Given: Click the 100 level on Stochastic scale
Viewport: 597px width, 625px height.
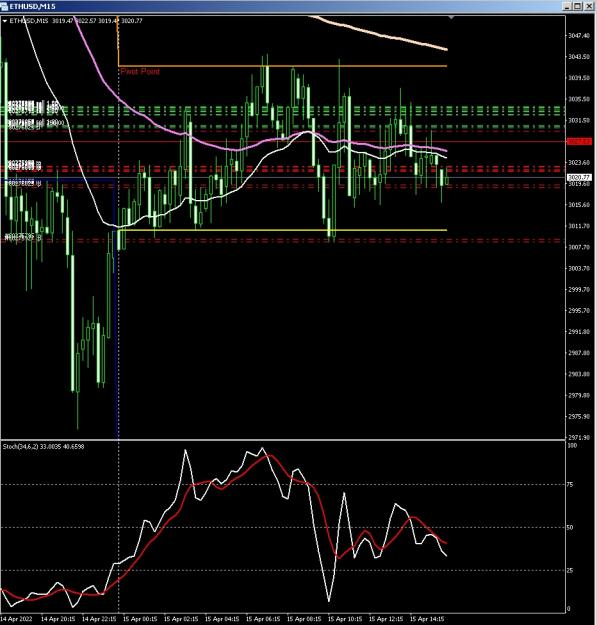Looking at the screenshot, I should pyautogui.click(x=571, y=446).
